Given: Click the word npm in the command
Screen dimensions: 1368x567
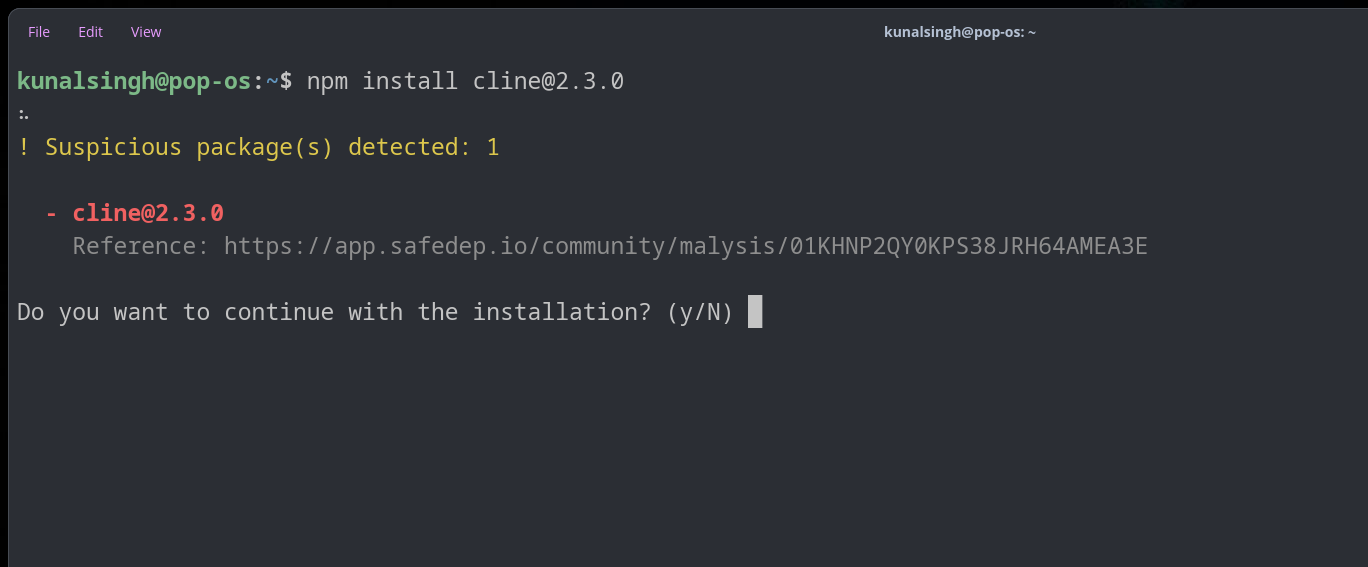Looking at the screenshot, I should click(327, 81).
